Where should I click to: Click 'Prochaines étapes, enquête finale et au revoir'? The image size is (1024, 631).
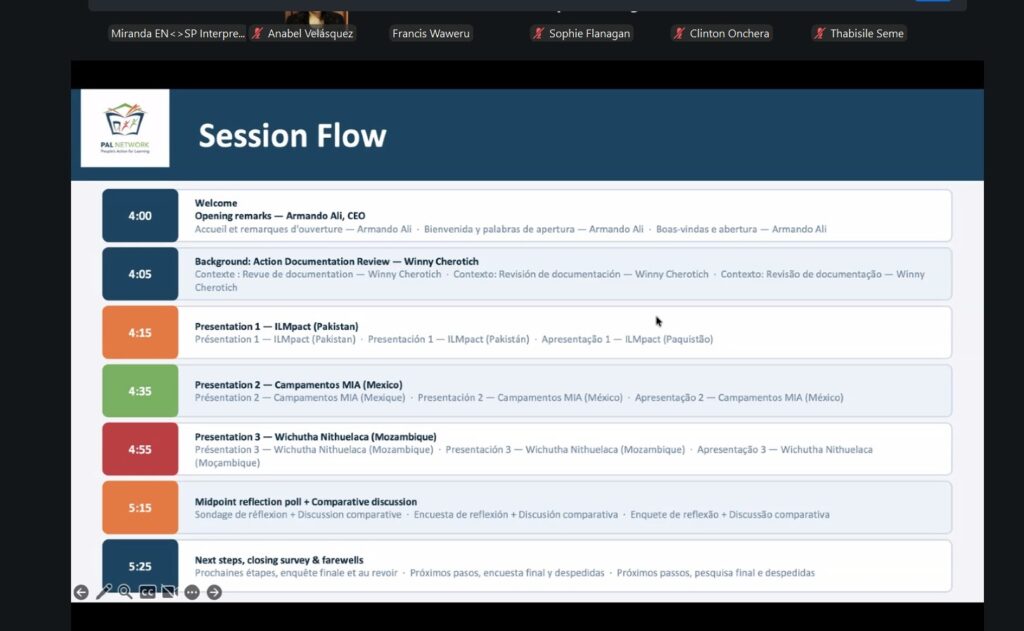(296, 573)
